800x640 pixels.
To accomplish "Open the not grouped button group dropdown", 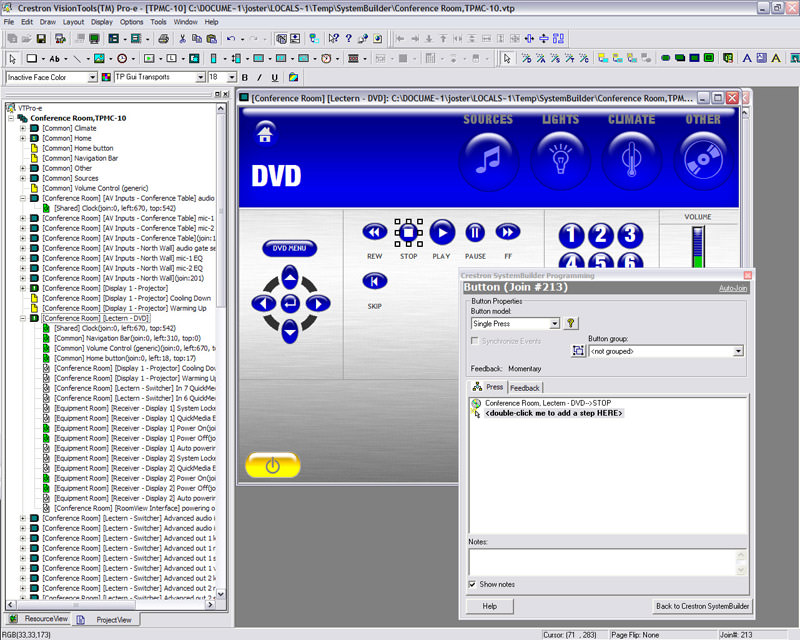I will coord(738,351).
